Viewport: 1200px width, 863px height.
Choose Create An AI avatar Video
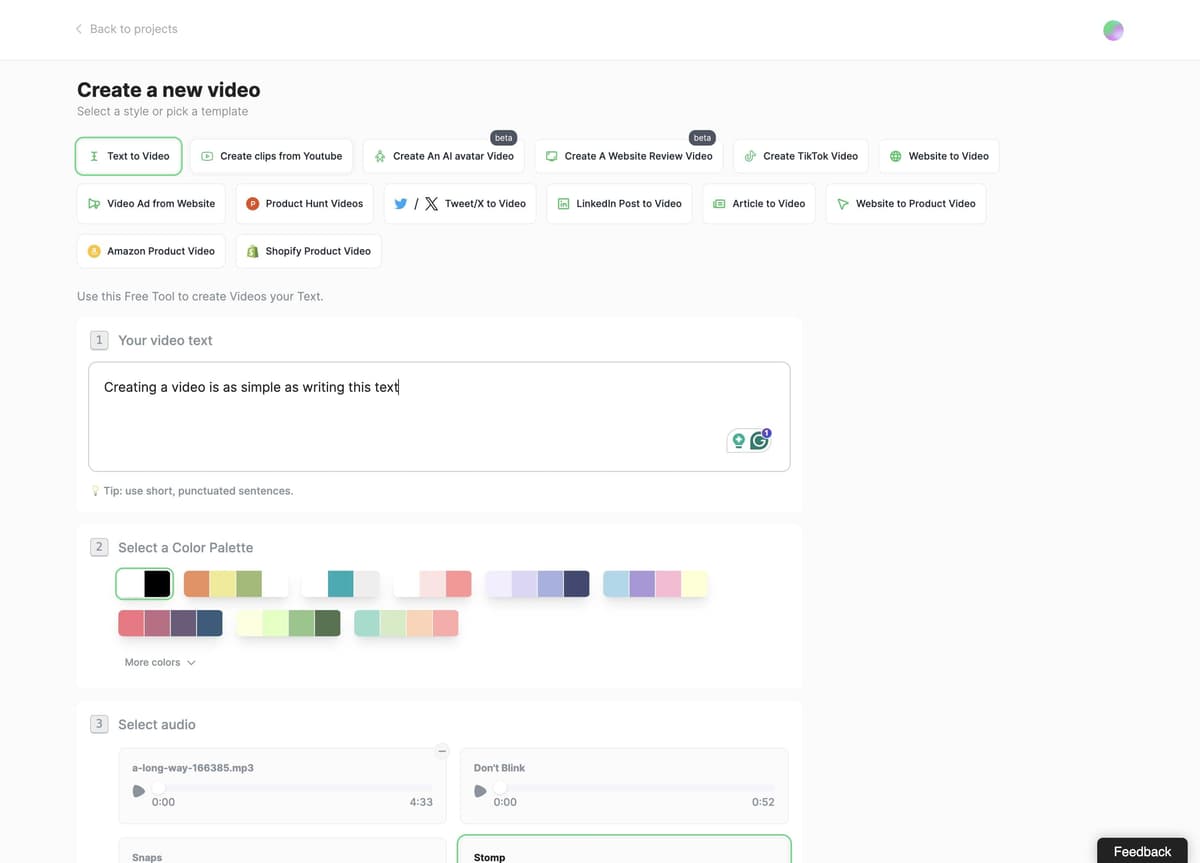(443, 156)
